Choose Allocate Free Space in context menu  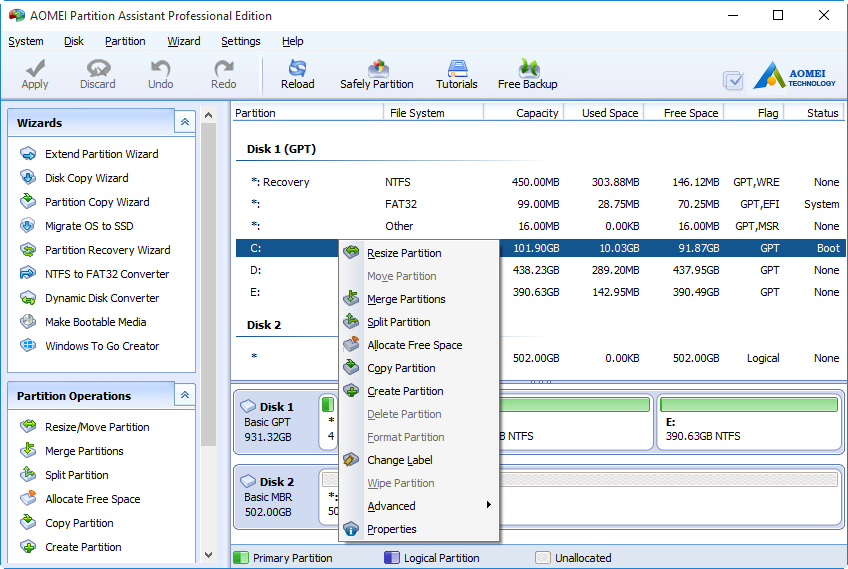[419, 345]
